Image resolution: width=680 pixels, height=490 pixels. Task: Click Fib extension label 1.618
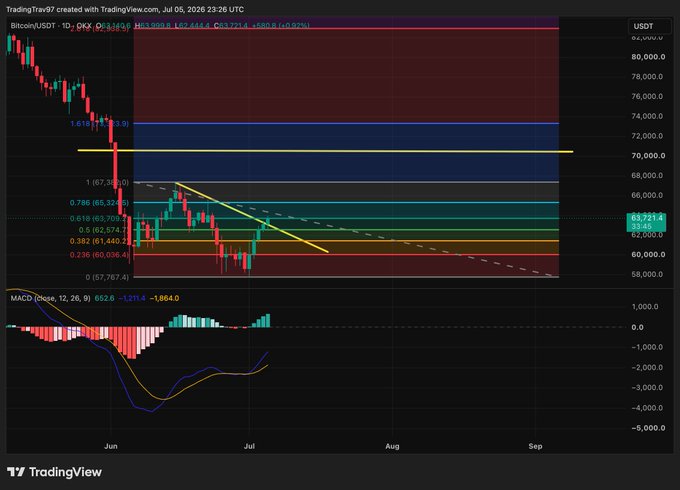pos(99,124)
